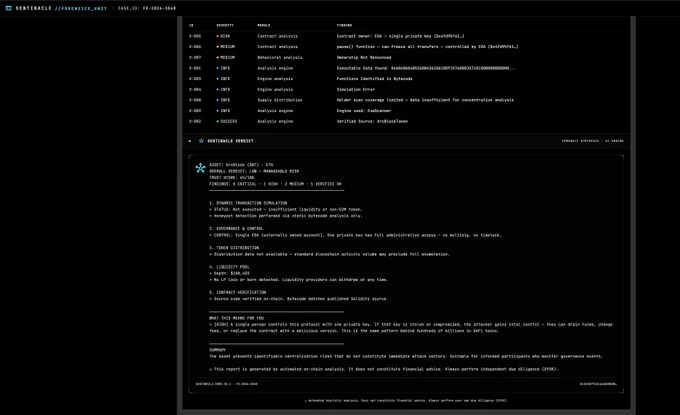Select the Executable Data found finding

tap(426, 68)
